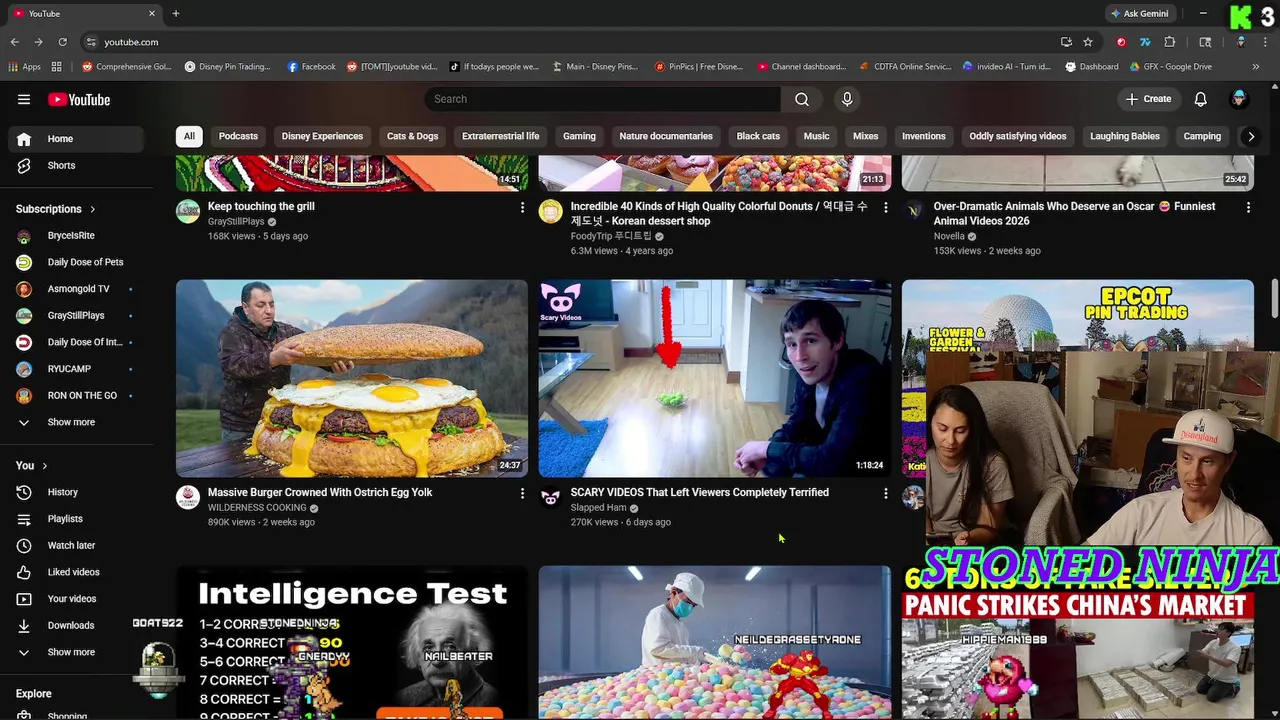The image size is (1280, 720).
Task: Bookmark this page with star icon
Action: coord(1088,42)
